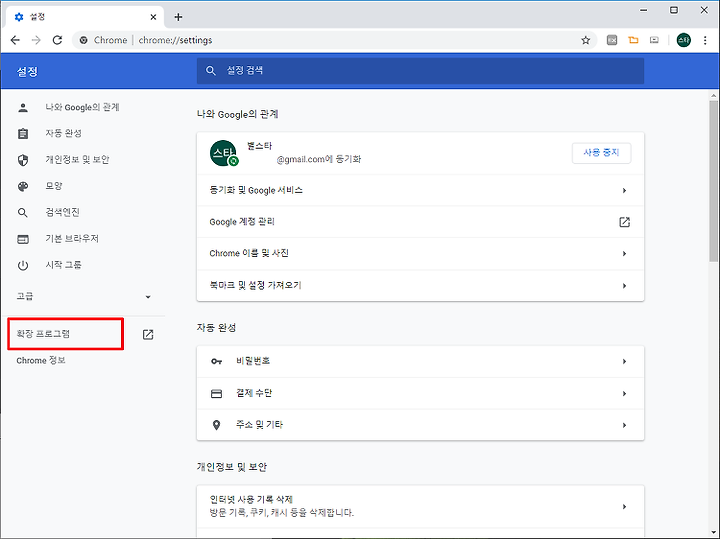Select the 설정 browser tab

click(85, 17)
